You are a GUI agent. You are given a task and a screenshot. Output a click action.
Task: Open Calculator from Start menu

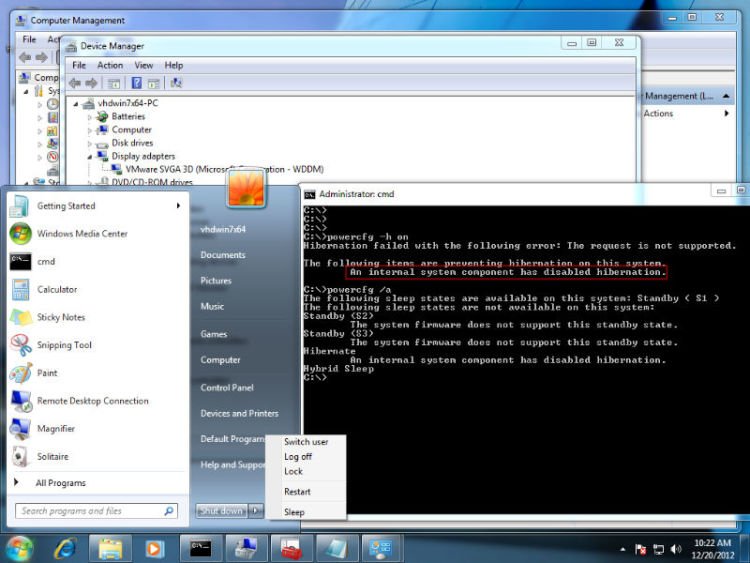pos(94,289)
